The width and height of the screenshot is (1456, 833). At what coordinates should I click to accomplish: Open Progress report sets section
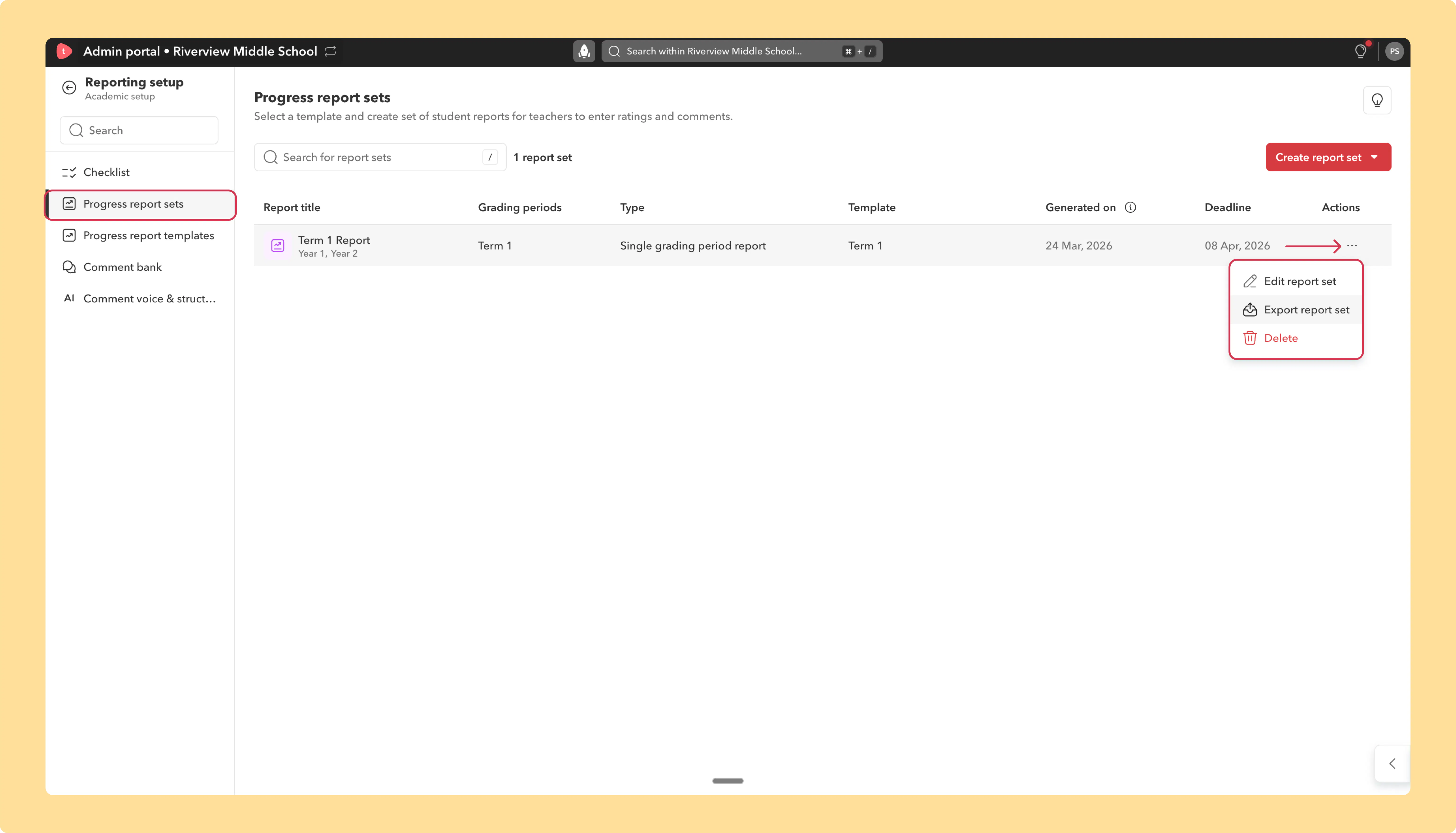click(140, 204)
